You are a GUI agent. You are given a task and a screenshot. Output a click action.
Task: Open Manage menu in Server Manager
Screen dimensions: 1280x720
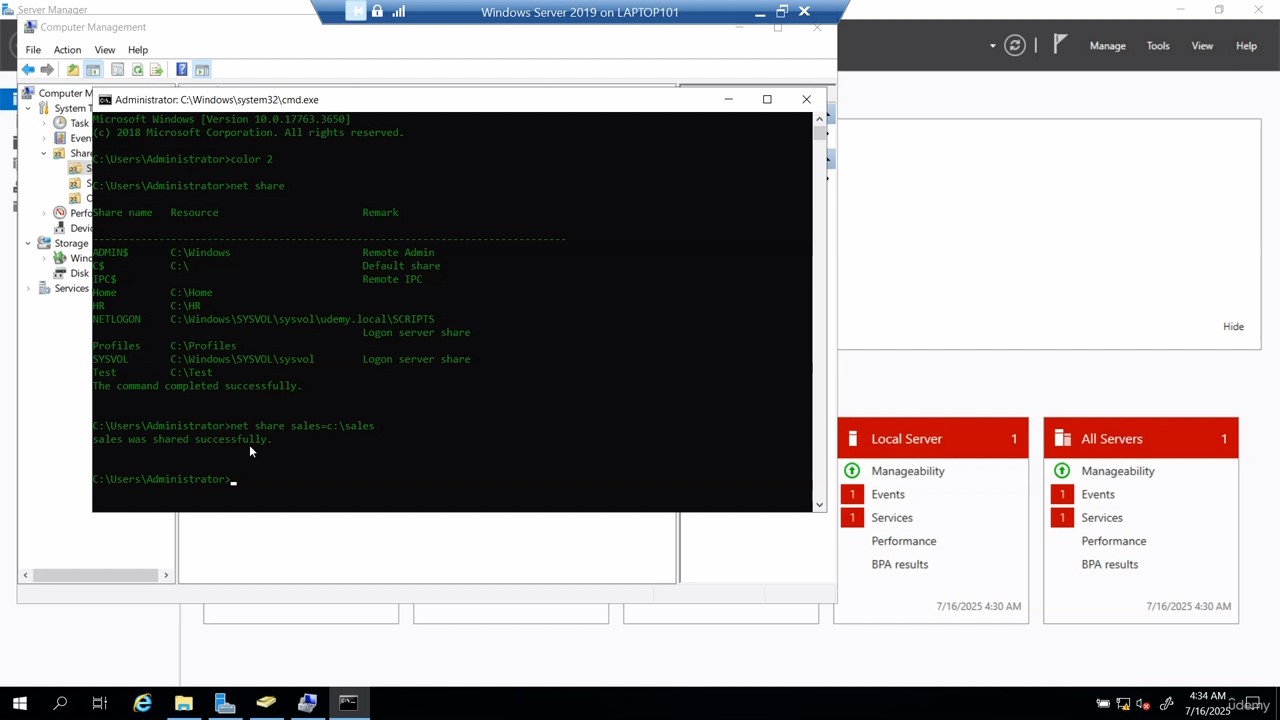[x=1107, y=46]
